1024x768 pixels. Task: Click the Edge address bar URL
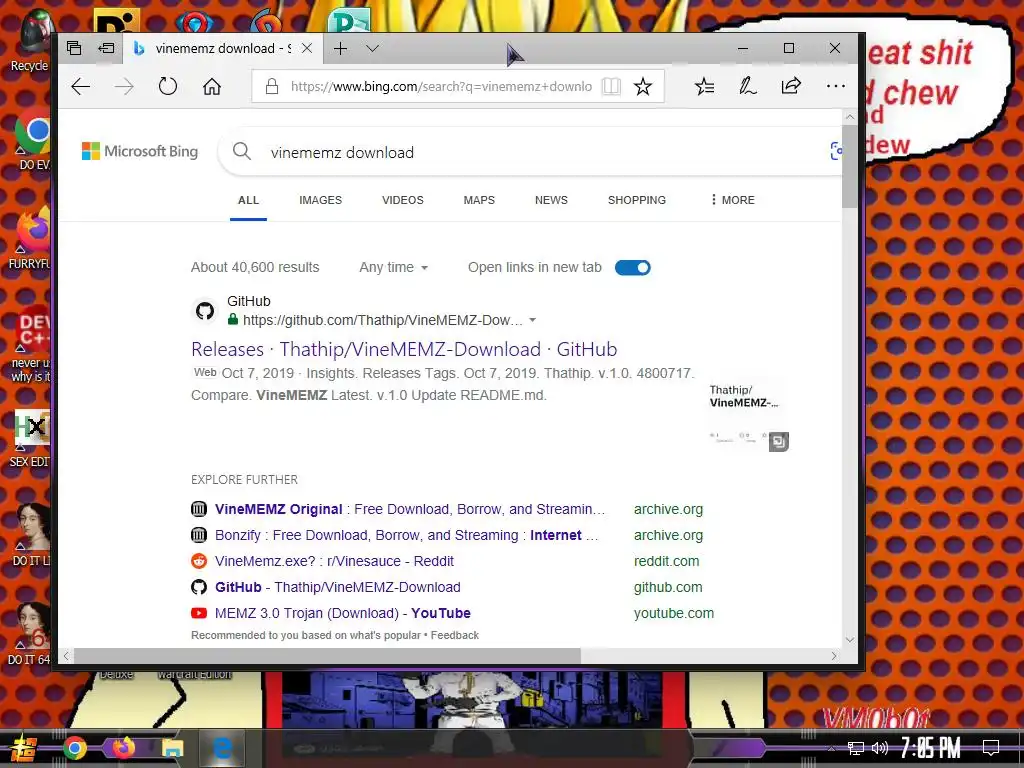441,86
